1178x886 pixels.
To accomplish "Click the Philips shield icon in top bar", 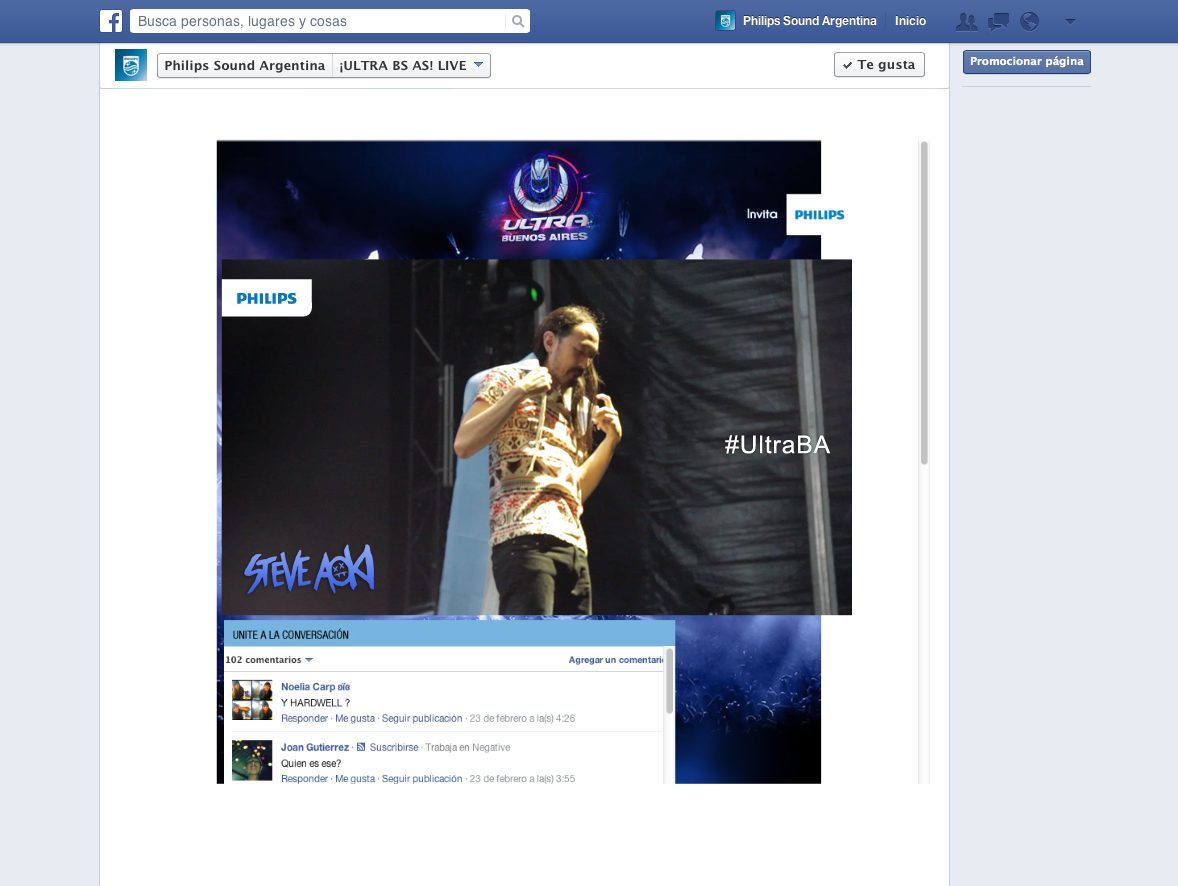I will [x=725, y=21].
